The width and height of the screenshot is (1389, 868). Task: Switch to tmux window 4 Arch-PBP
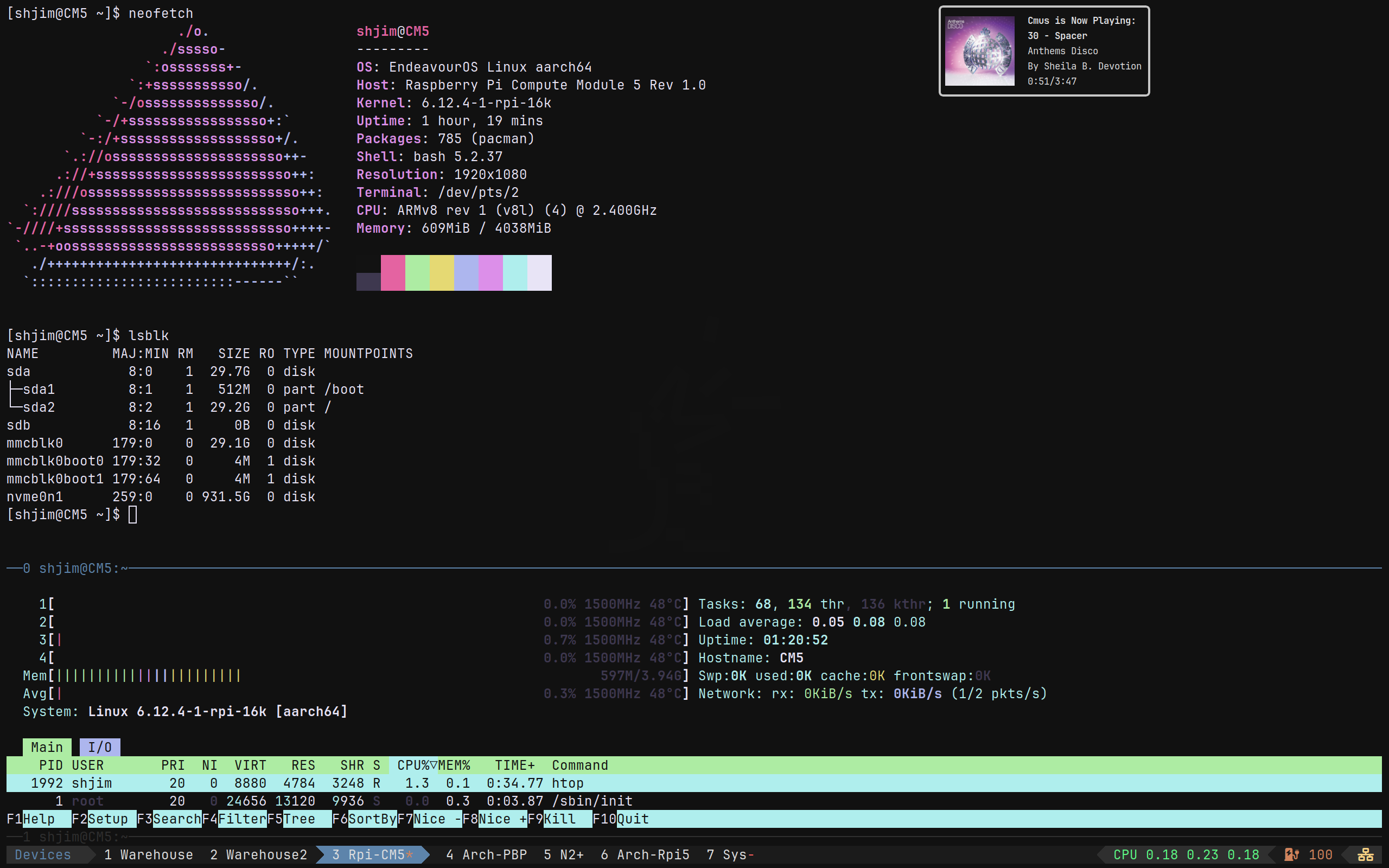pos(486,855)
